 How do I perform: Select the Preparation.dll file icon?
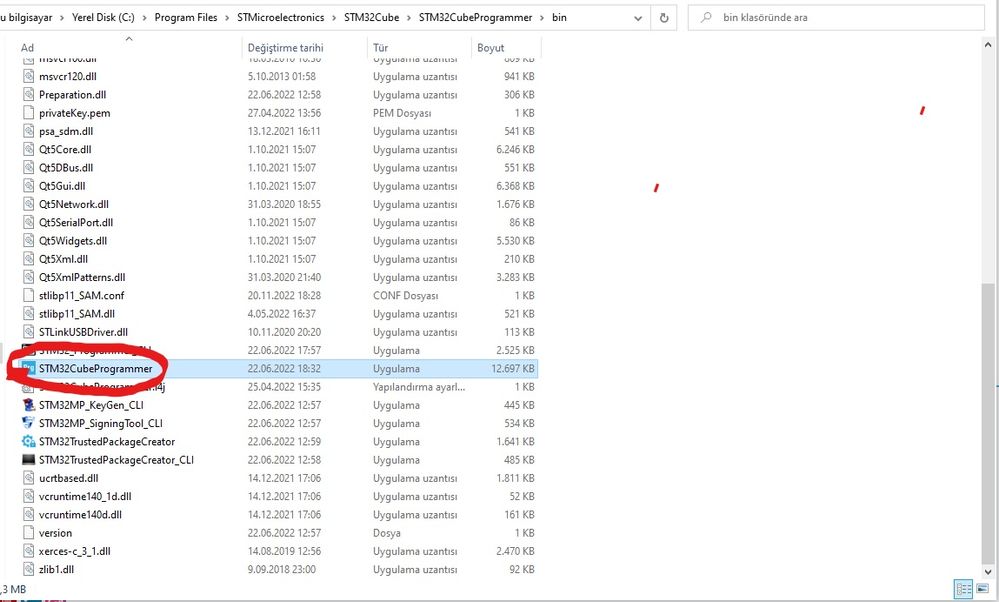28,94
